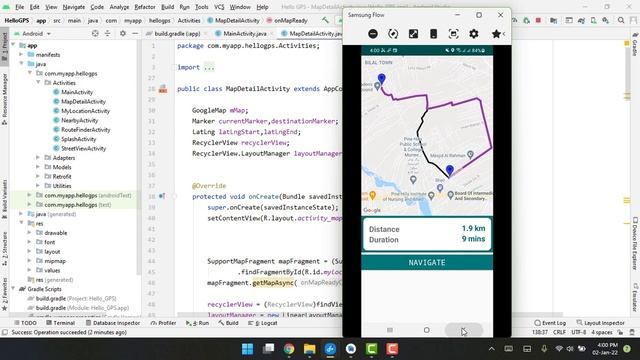Click the 4 spaces indent indicator
This screenshot has height=360, width=640.
click(x=602, y=332)
